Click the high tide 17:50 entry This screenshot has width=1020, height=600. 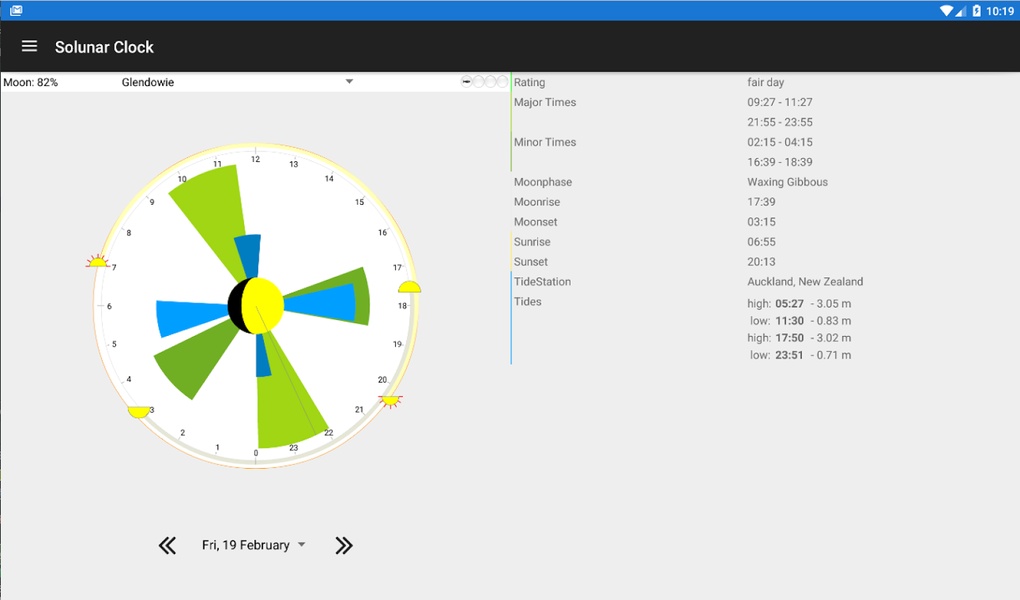pyautogui.click(x=799, y=338)
